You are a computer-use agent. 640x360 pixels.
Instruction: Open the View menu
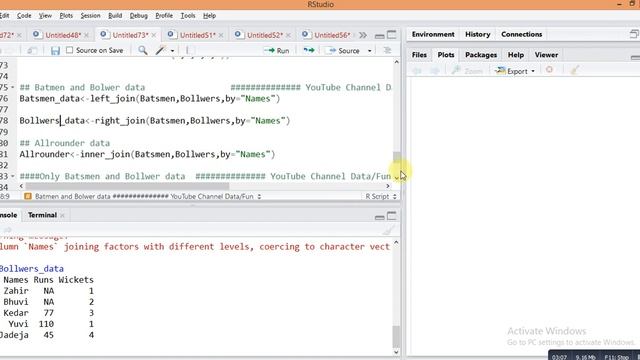(45, 16)
